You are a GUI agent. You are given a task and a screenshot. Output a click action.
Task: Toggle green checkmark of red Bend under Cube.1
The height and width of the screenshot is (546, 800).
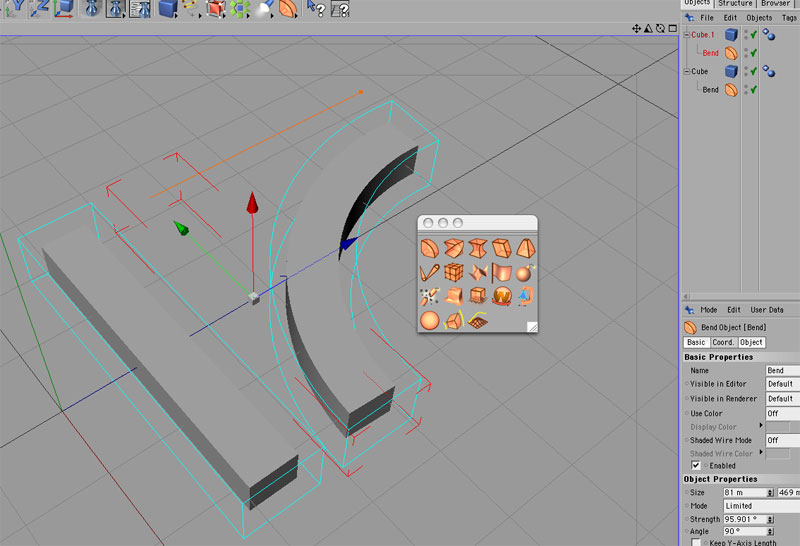point(753,53)
